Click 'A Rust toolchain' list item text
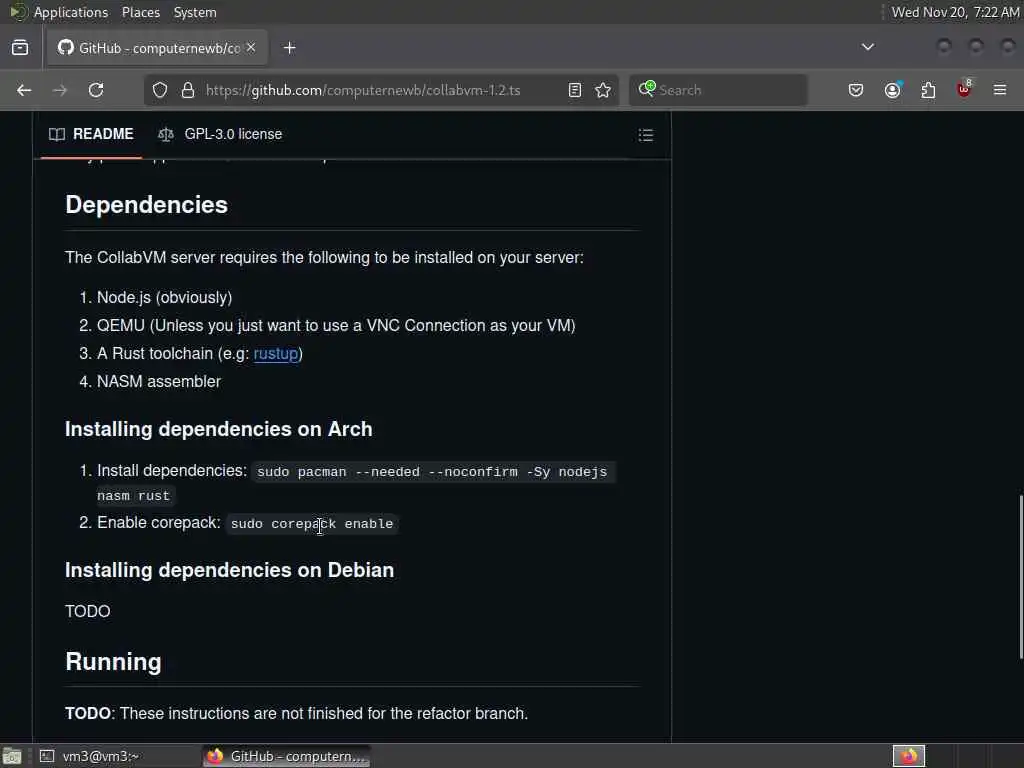This screenshot has height=768, width=1024. (x=200, y=353)
